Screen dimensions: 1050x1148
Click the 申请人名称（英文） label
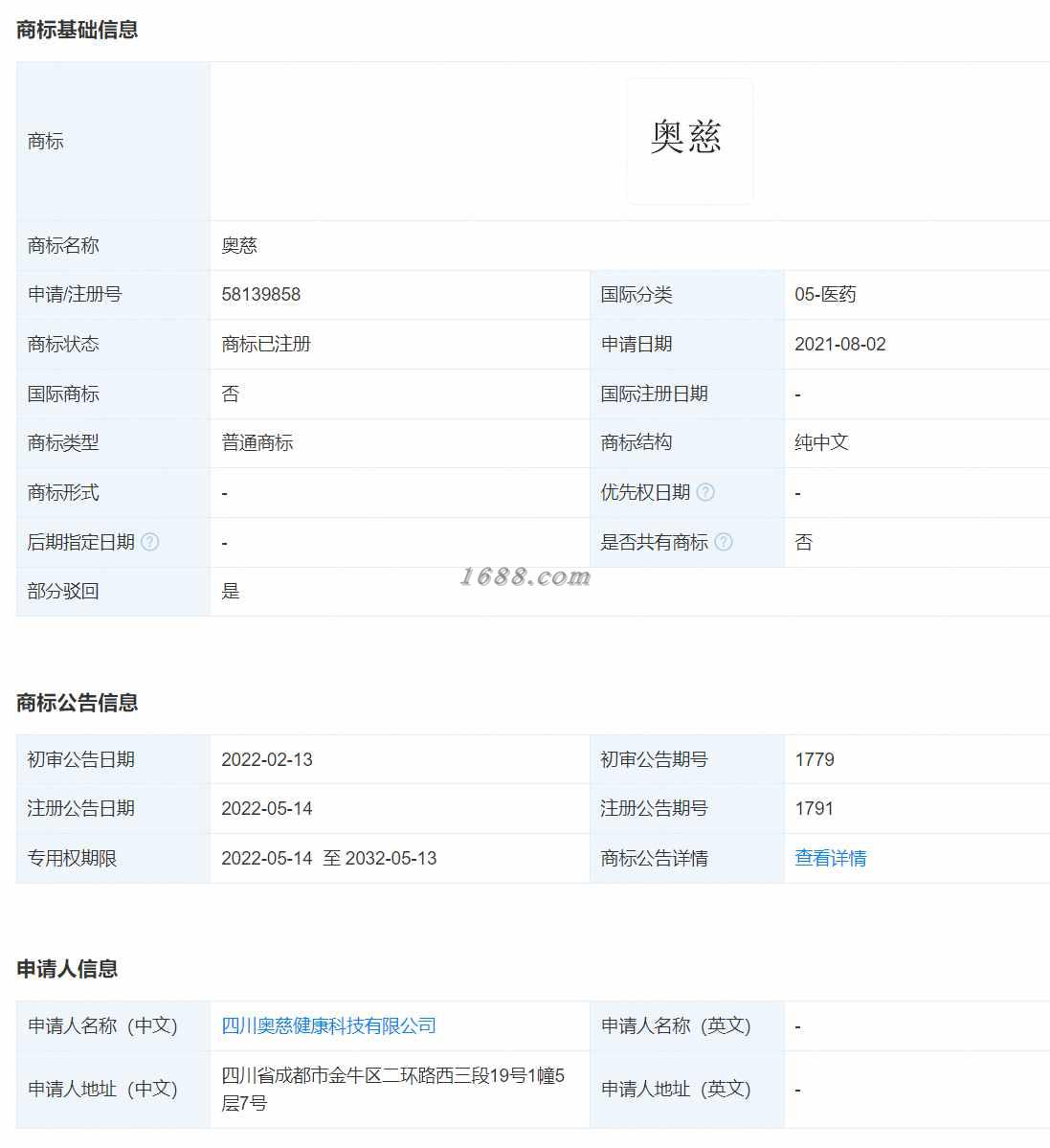677,1025
